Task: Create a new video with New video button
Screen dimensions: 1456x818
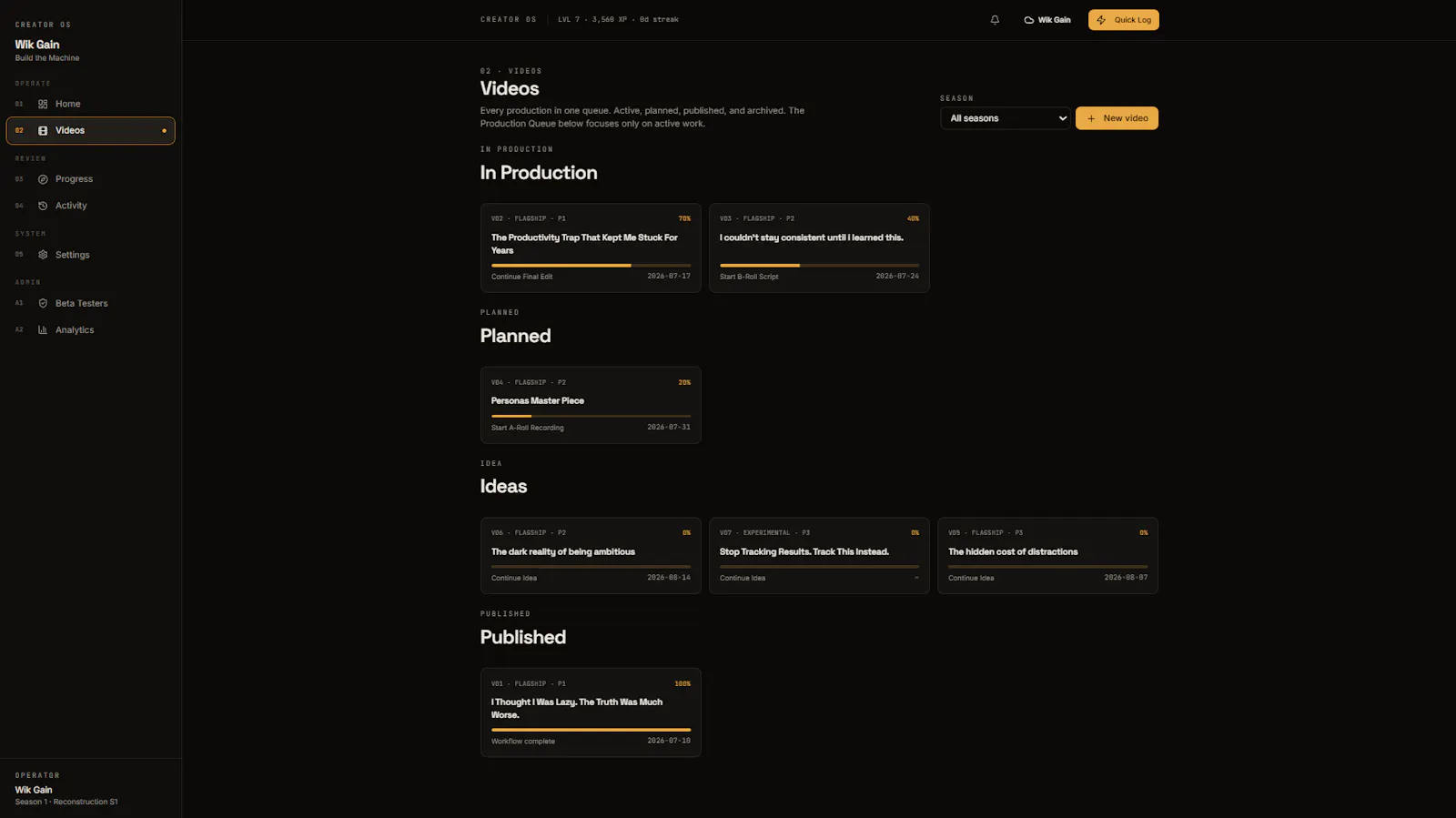Action: coord(1117,118)
